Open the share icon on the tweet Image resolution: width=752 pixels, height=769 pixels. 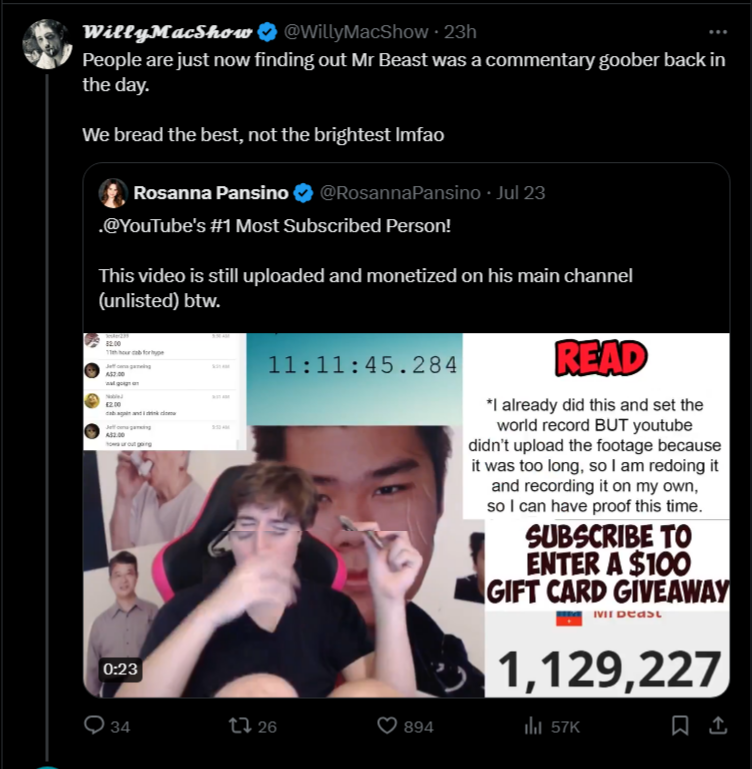[718, 725]
